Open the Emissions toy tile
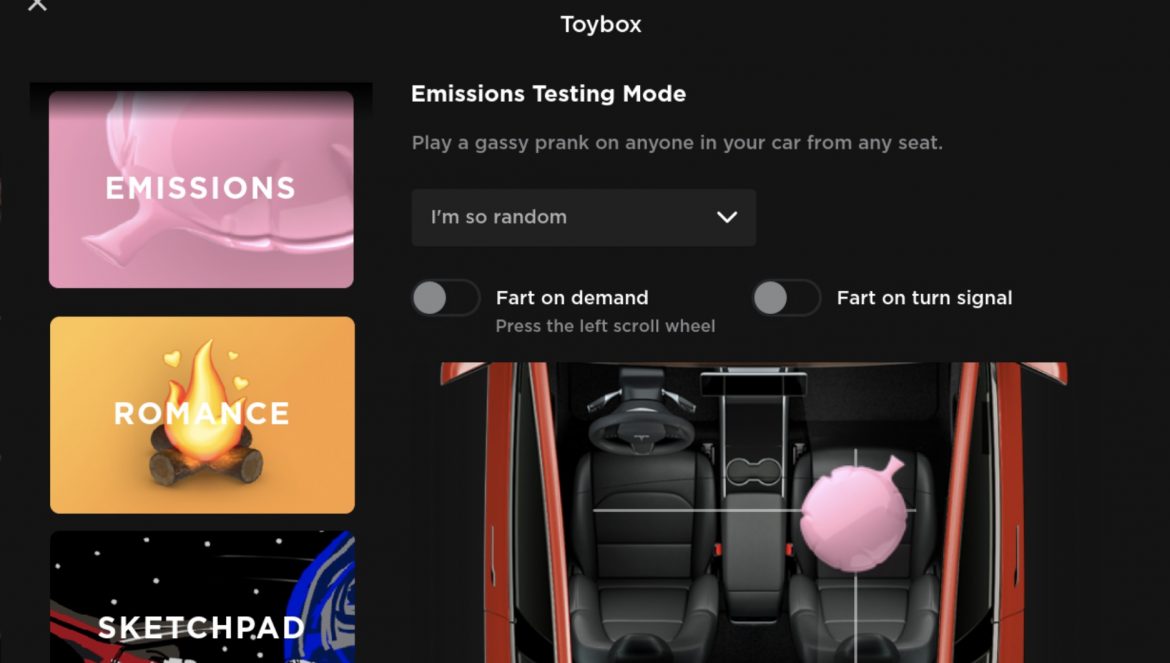The image size is (1170, 663). click(201, 189)
